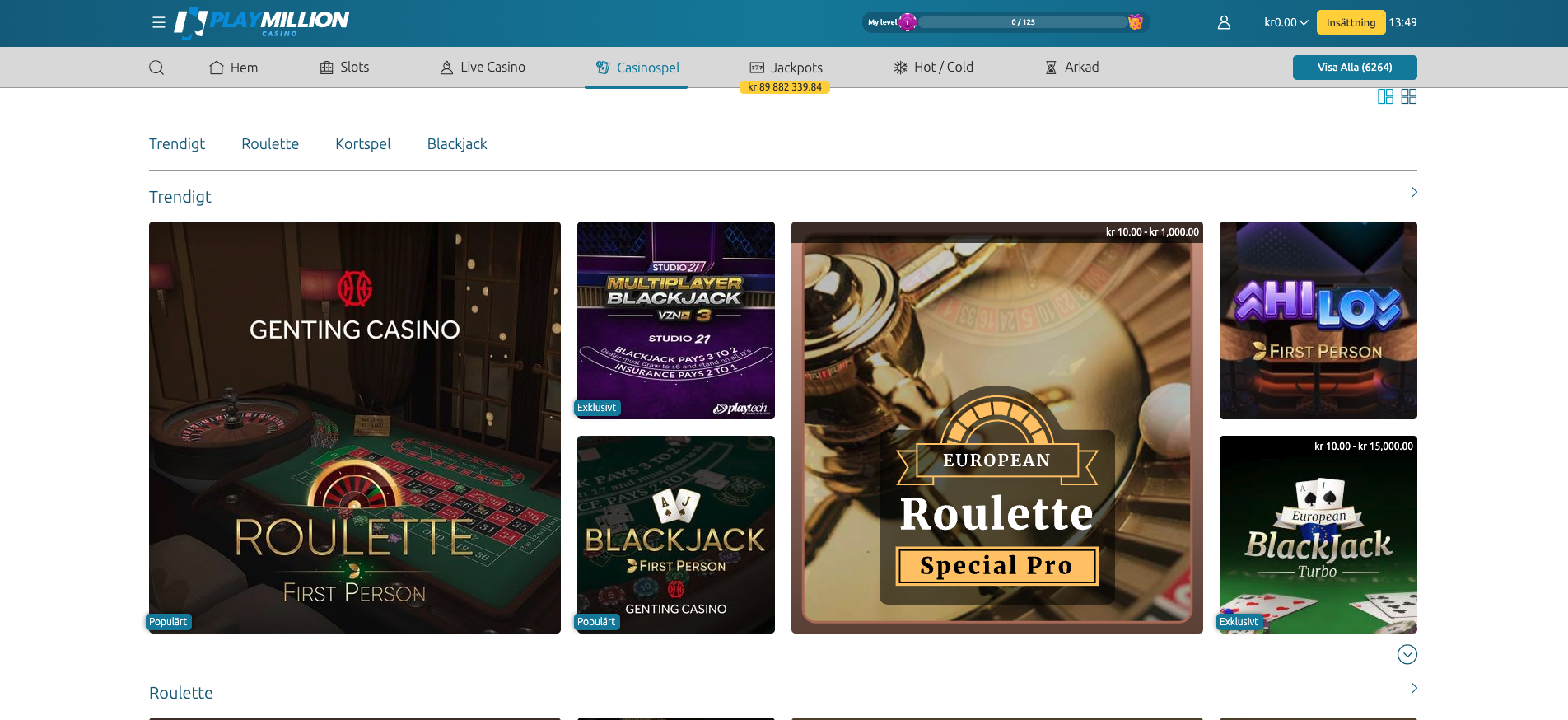
Task: Click the level progress bar 0 / 125
Action: (1023, 22)
